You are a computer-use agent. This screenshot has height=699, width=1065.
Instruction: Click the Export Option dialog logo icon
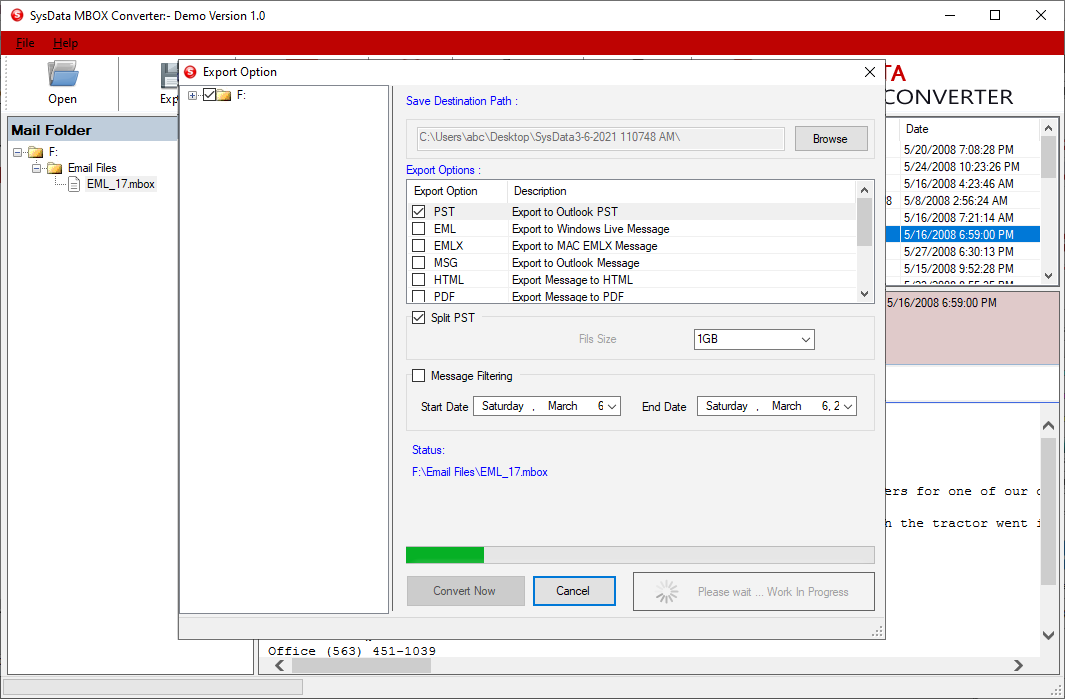[x=190, y=72]
